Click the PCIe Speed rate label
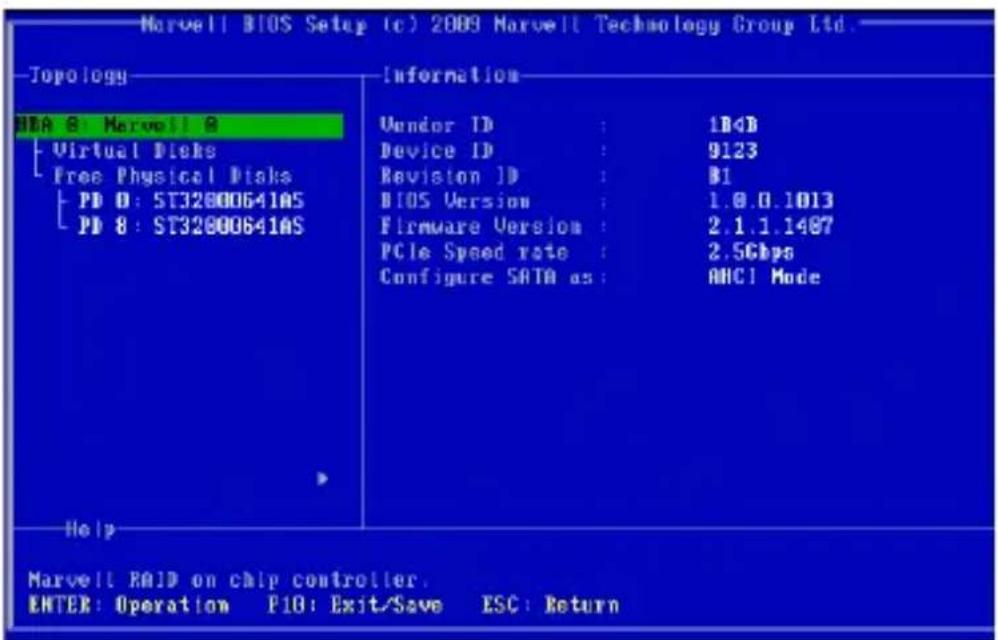The height and width of the screenshot is (640, 998). tap(474, 252)
